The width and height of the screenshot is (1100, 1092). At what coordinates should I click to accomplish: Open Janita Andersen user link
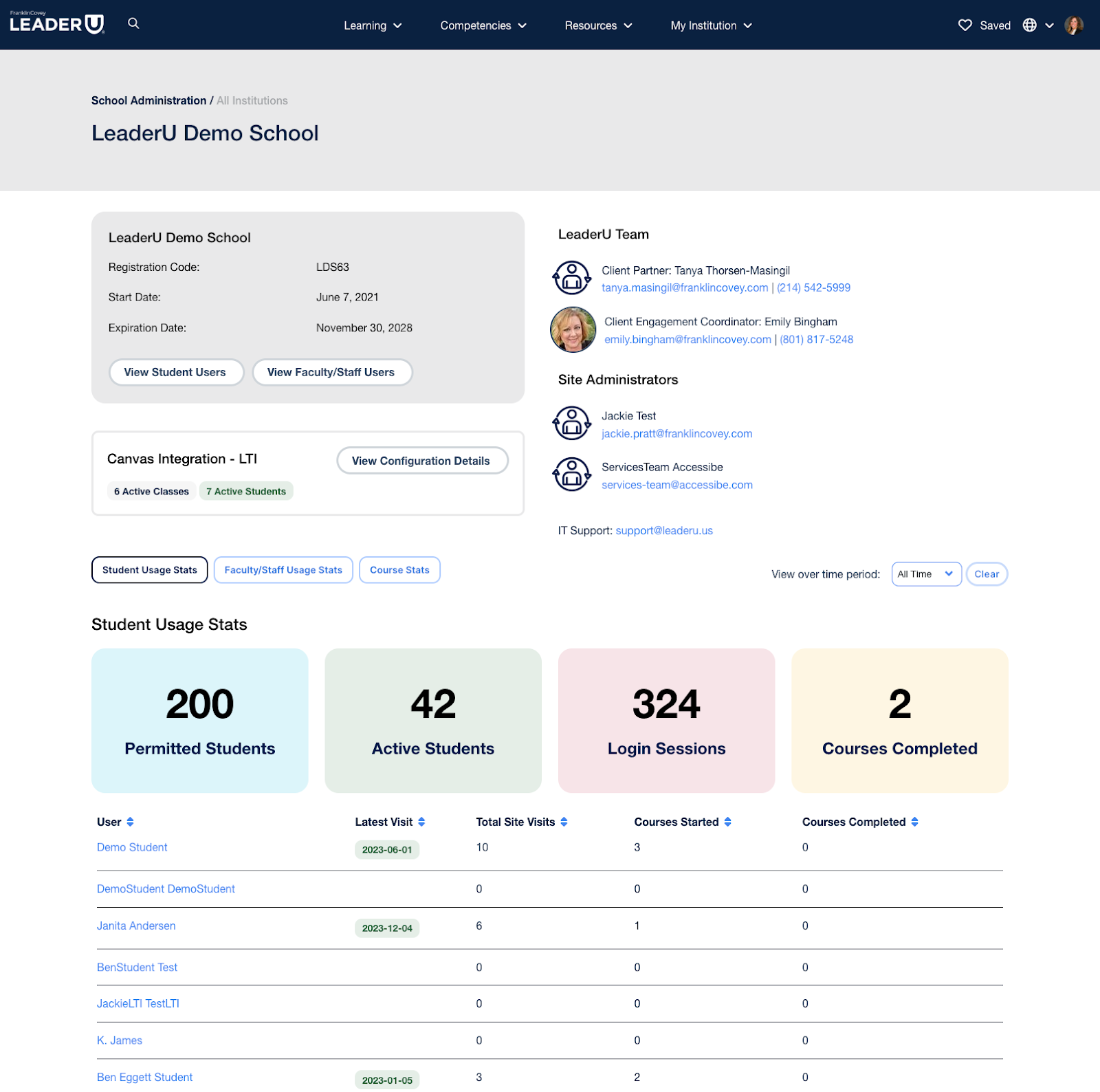136,926
